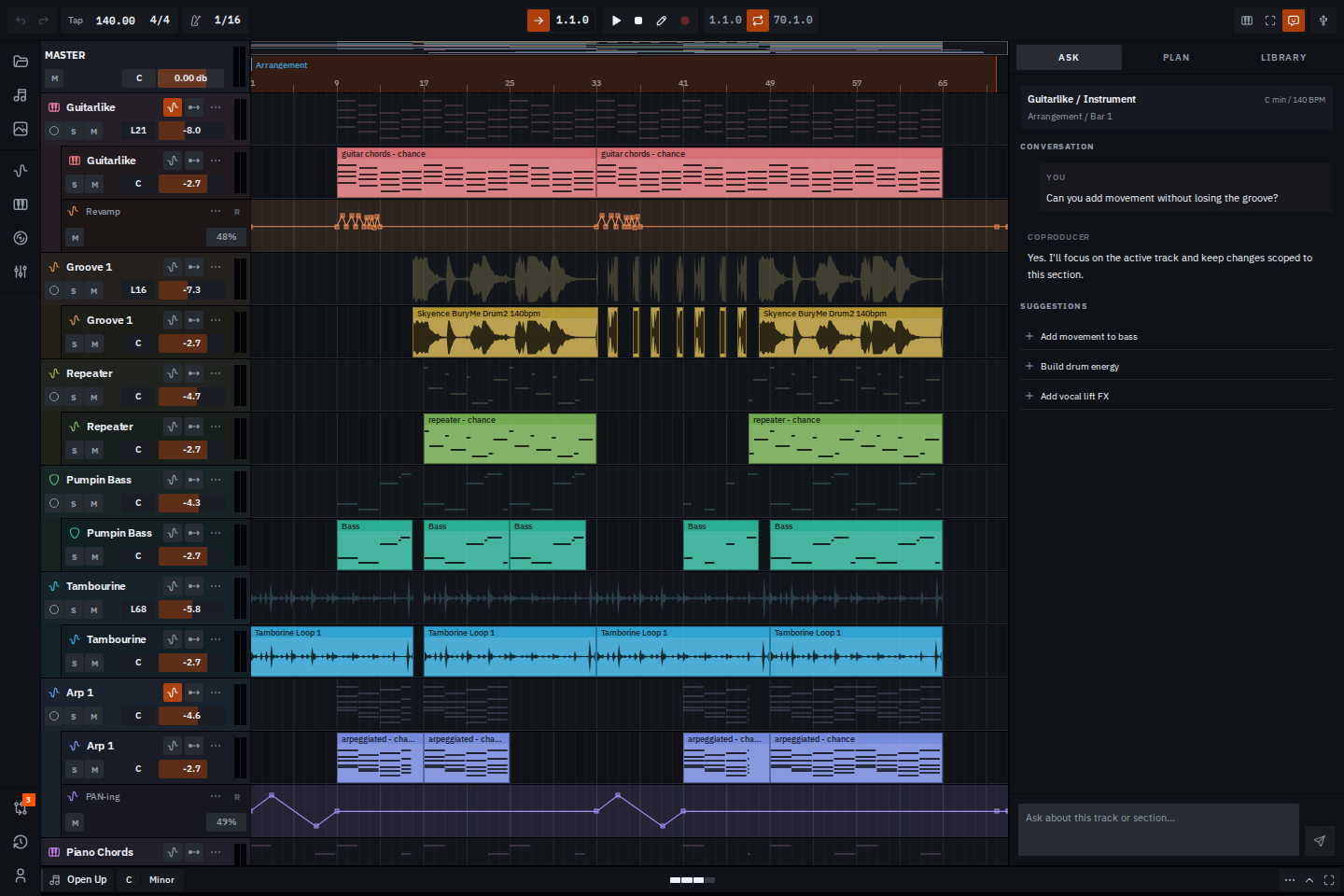Click the fullscreen icon in top bar
1344x896 pixels.
(x=1270, y=21)
